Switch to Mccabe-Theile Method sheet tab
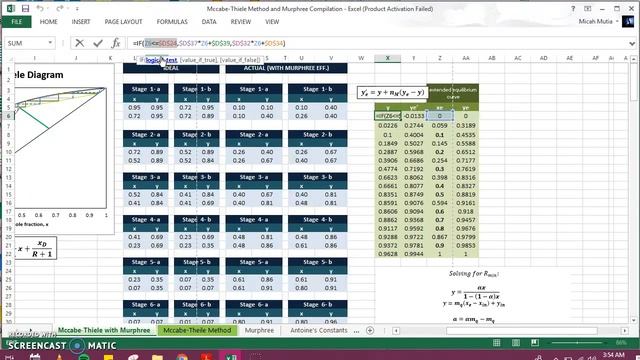Image resolution: width=640 pixels, height=360 pixels. click(198, 330)
